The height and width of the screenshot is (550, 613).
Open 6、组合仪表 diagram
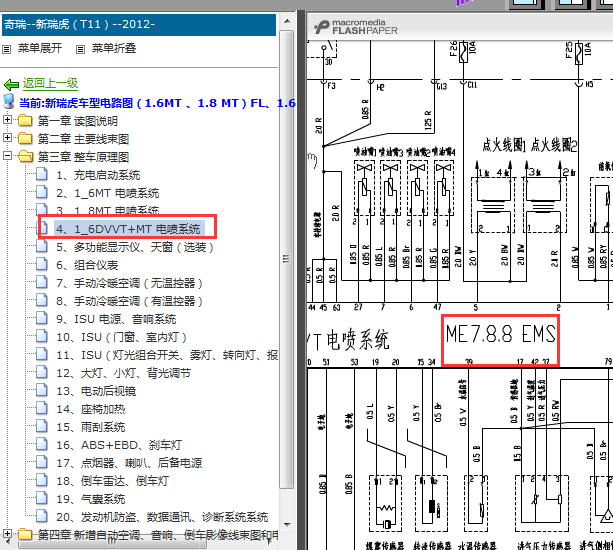click(87, 265)
